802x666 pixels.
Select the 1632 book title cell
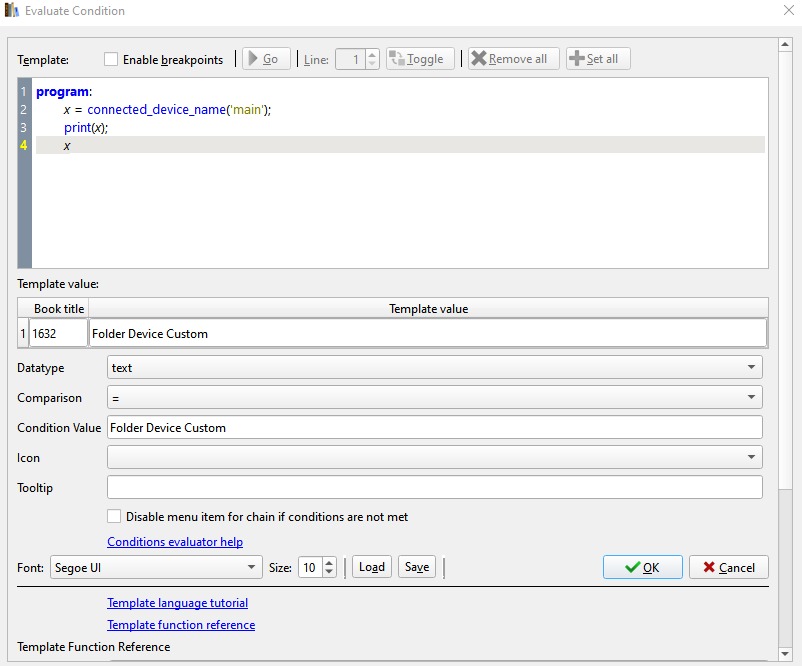[x=58, y=334]
